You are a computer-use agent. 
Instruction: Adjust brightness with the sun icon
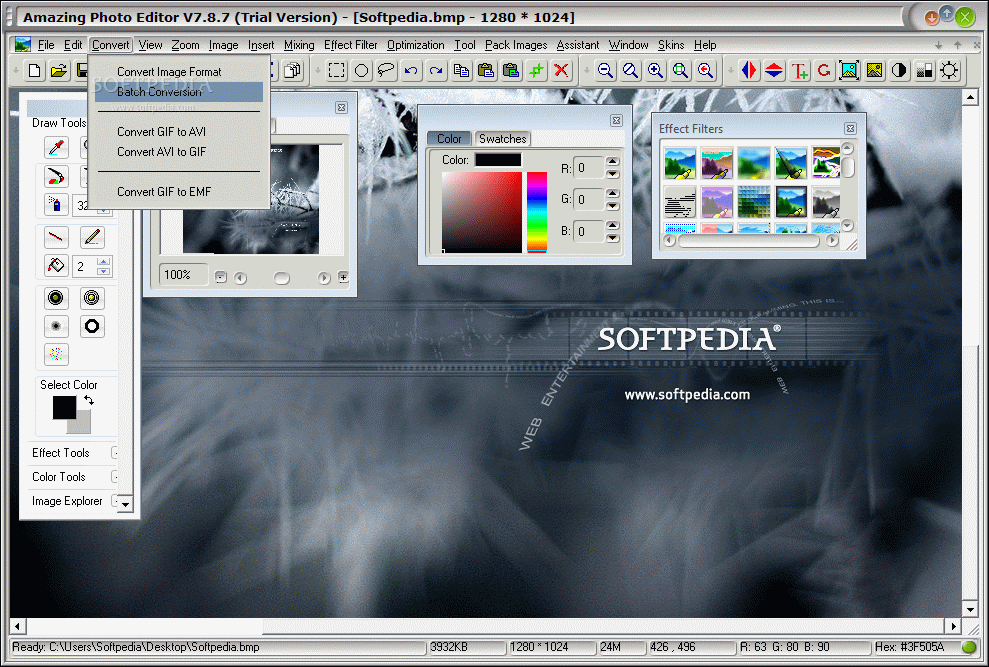pyautogui.click(x=949, y=70)
